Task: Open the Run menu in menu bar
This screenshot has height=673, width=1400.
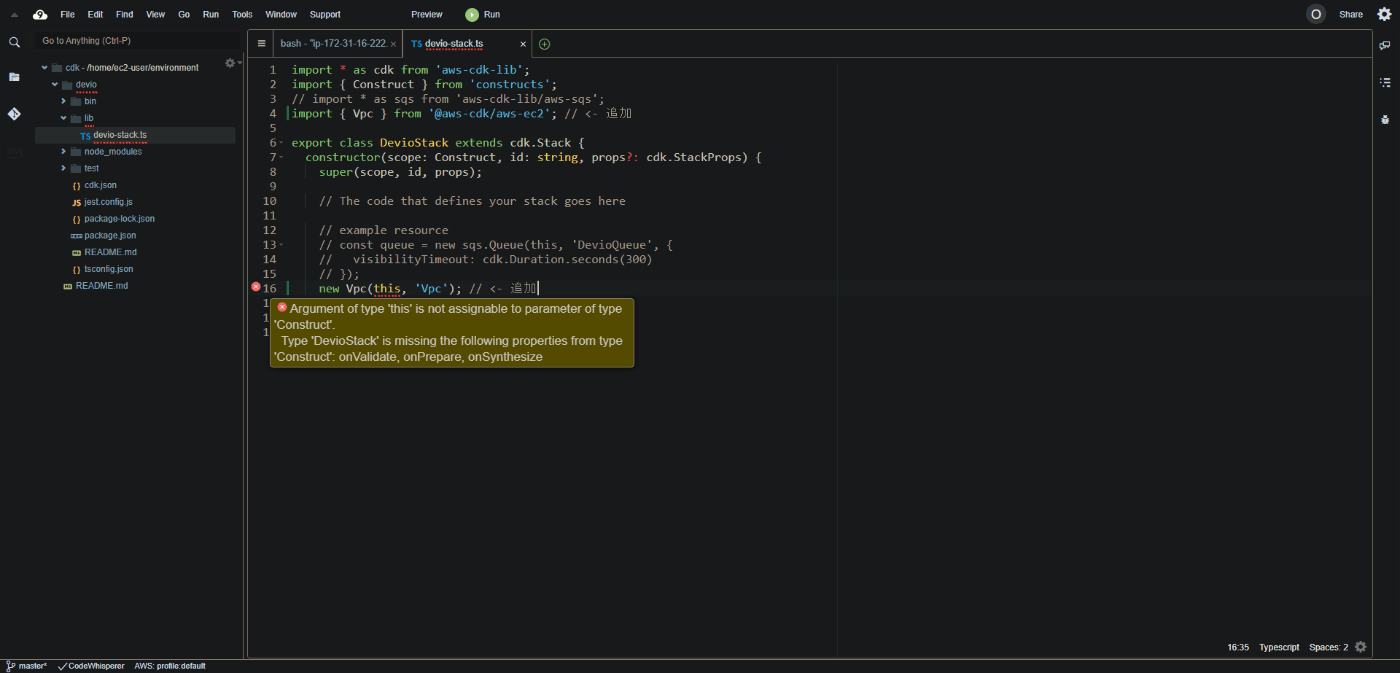Action: pyautogui.click(x=211, y=15)
